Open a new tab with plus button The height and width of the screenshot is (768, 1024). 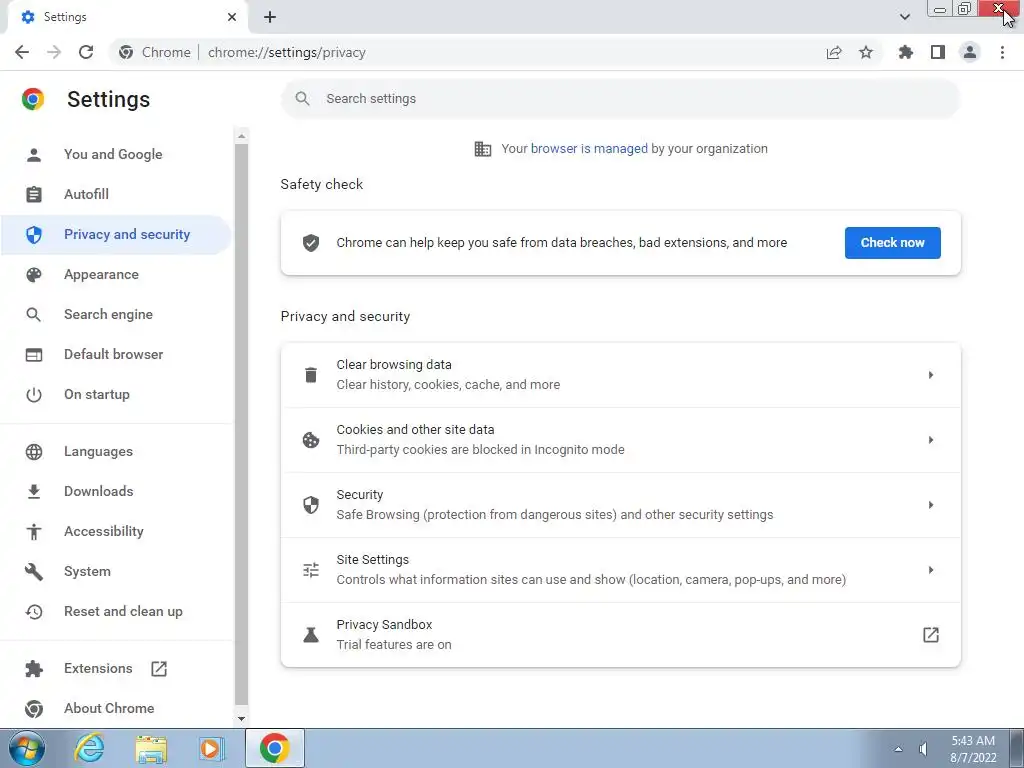270,17
